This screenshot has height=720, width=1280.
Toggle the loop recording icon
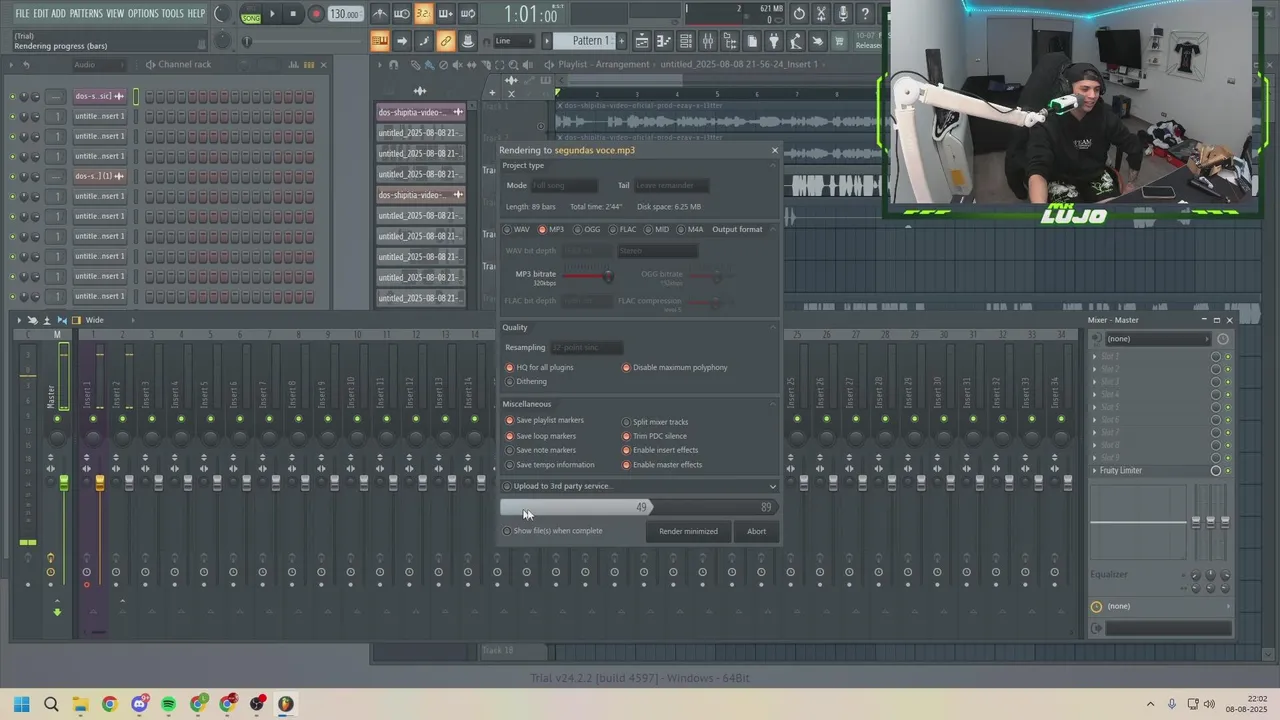[468, 14]
